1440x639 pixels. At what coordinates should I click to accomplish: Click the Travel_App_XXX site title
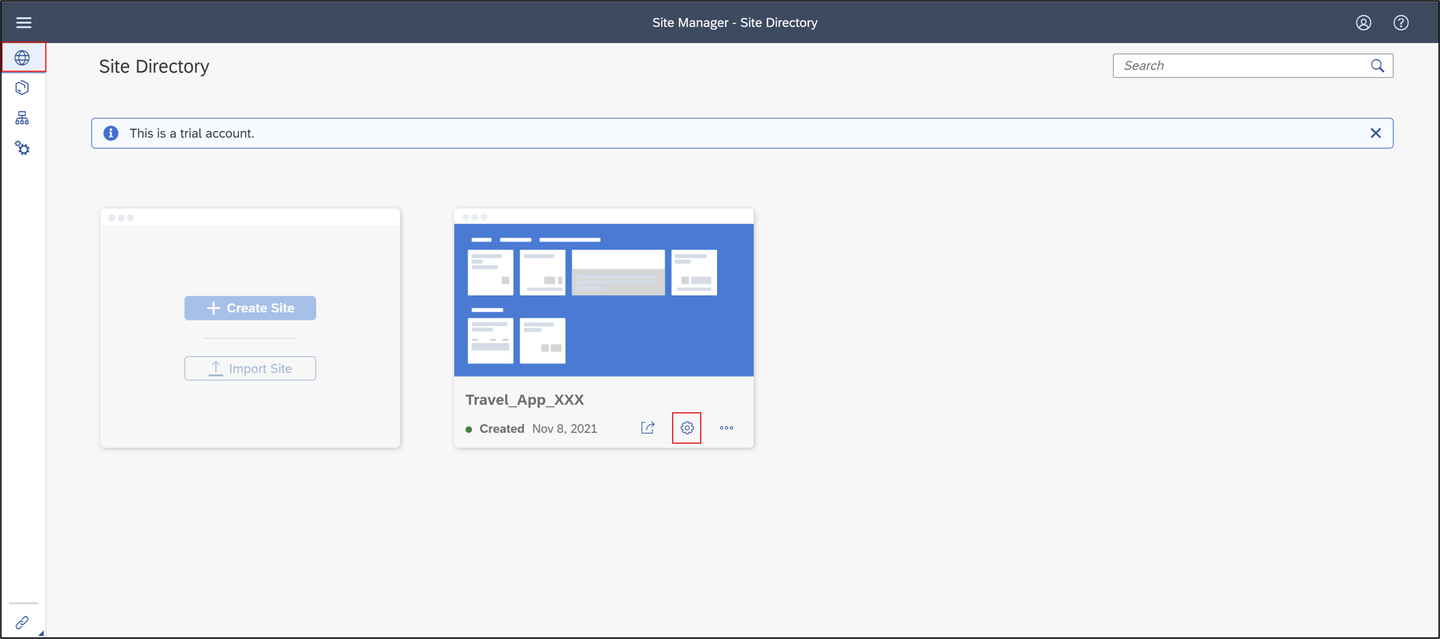[x=525, y=400]
